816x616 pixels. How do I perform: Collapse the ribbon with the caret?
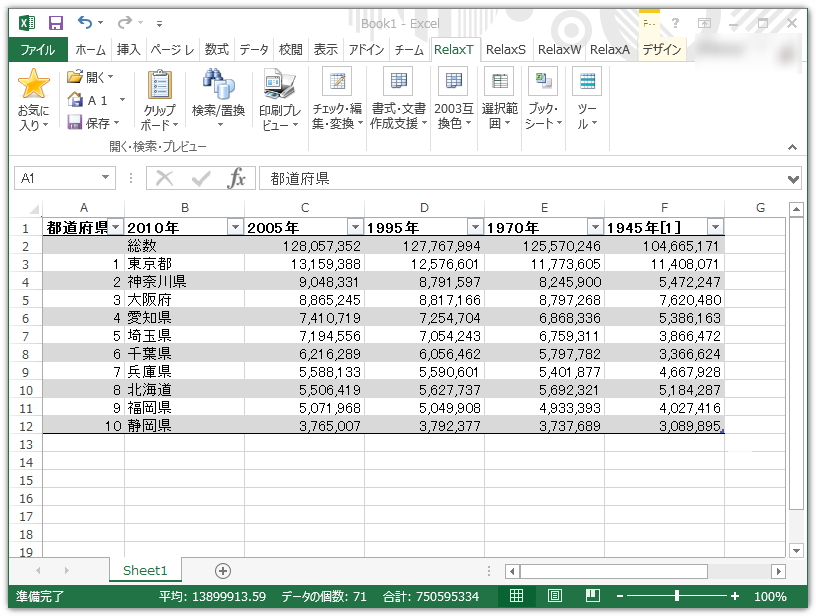(792, 147)
